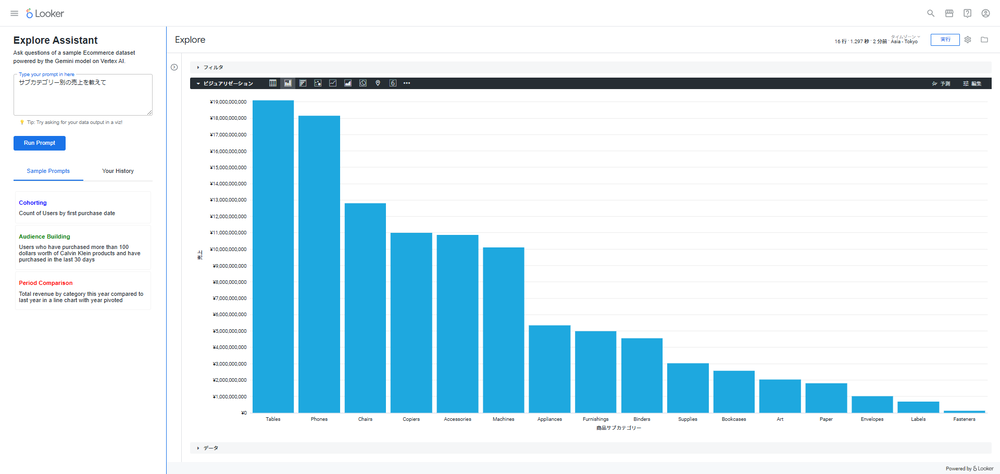Screen dimensions: 1000x474
Task: Click the Furnishings bar in chart
Action: pos(596,372)
